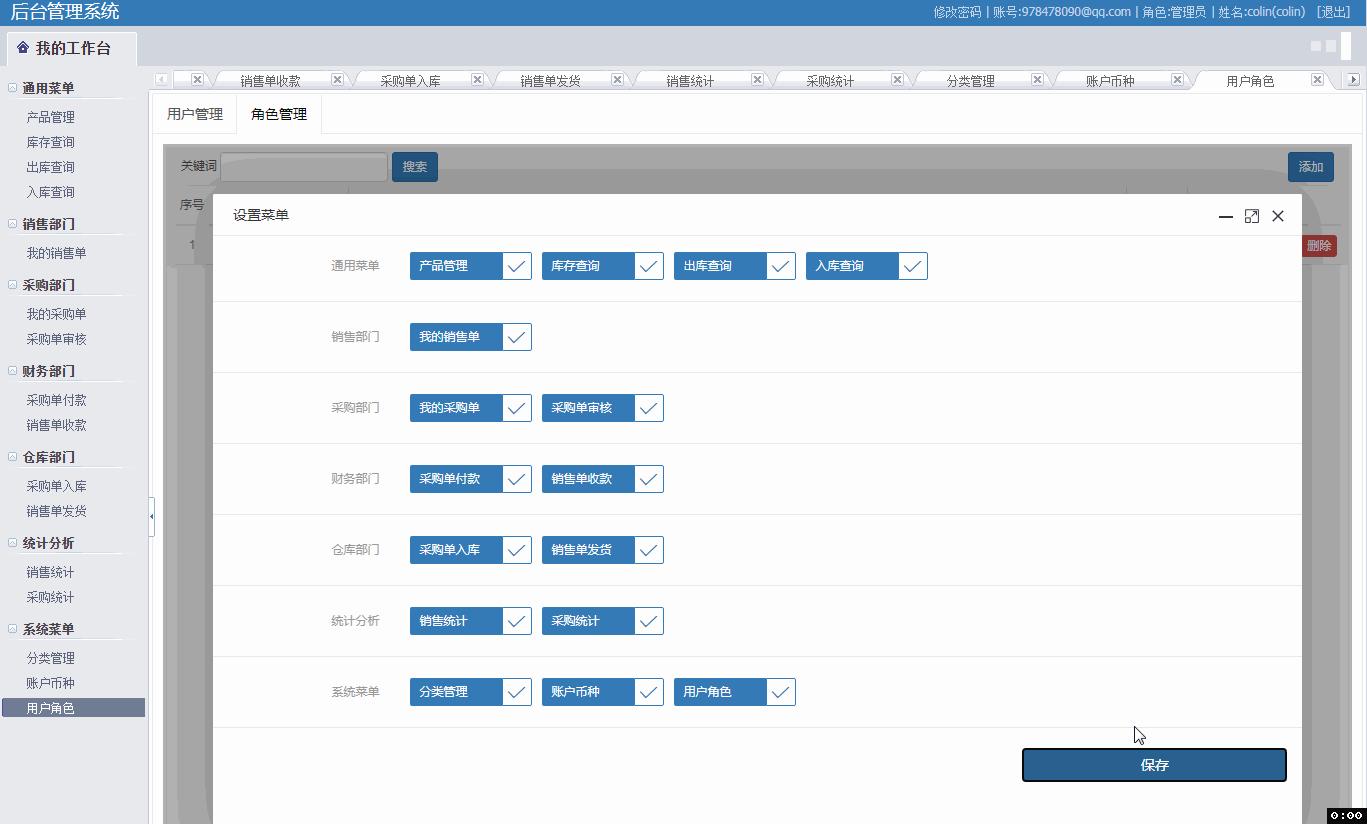Toggle the 销售单收款 checkbox in the dialog

pos(648,479)
